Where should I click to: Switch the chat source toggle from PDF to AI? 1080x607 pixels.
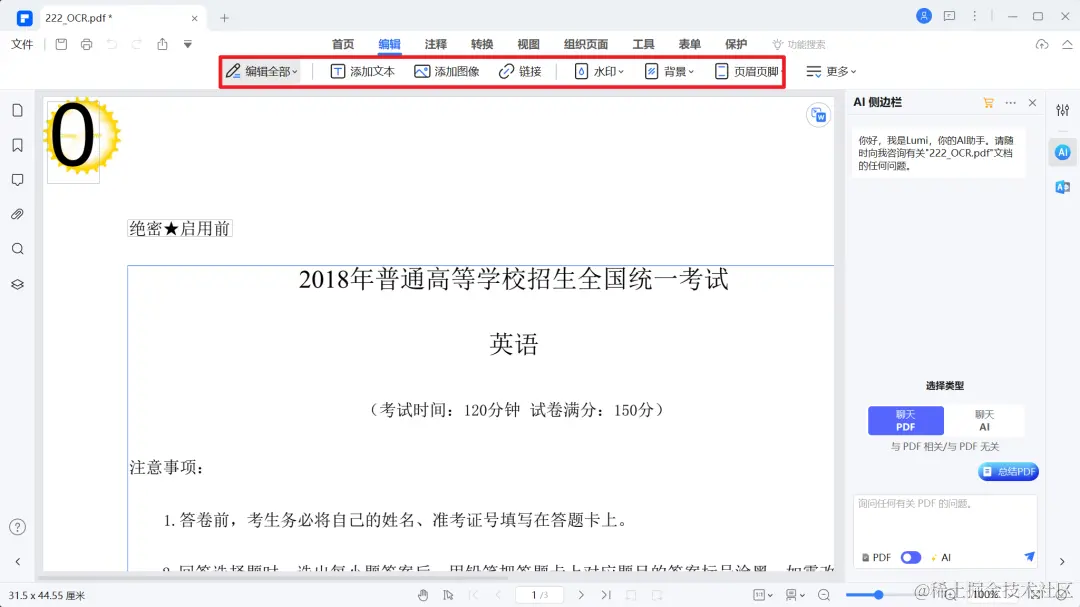pyautogui.click(x=909, y=557)
